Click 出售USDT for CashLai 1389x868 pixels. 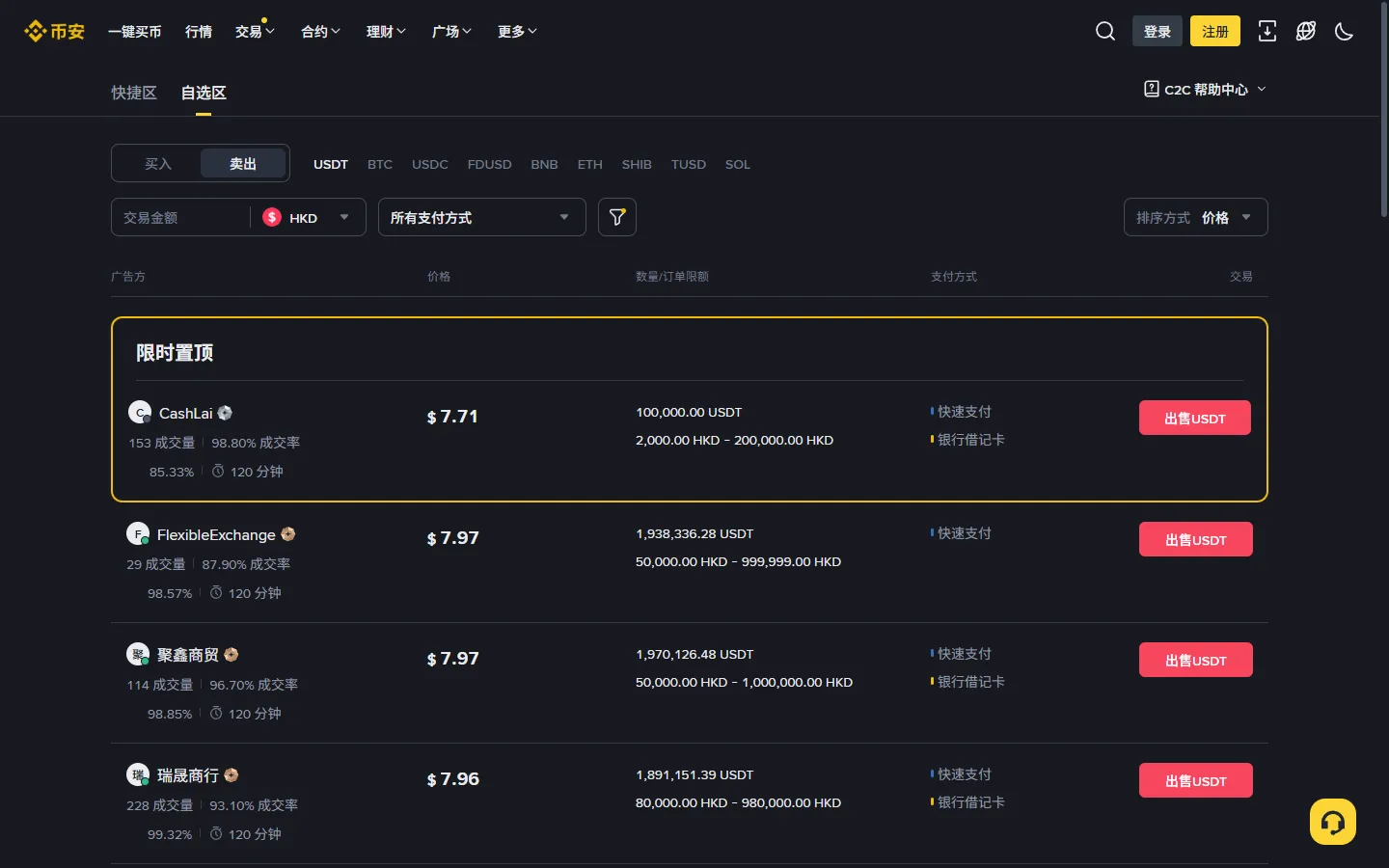[1195, 418]
